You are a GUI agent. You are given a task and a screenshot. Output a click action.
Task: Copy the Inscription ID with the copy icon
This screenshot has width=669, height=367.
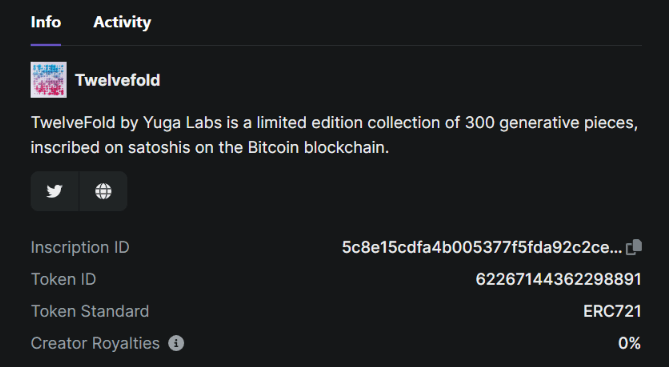tap(634, 247)
